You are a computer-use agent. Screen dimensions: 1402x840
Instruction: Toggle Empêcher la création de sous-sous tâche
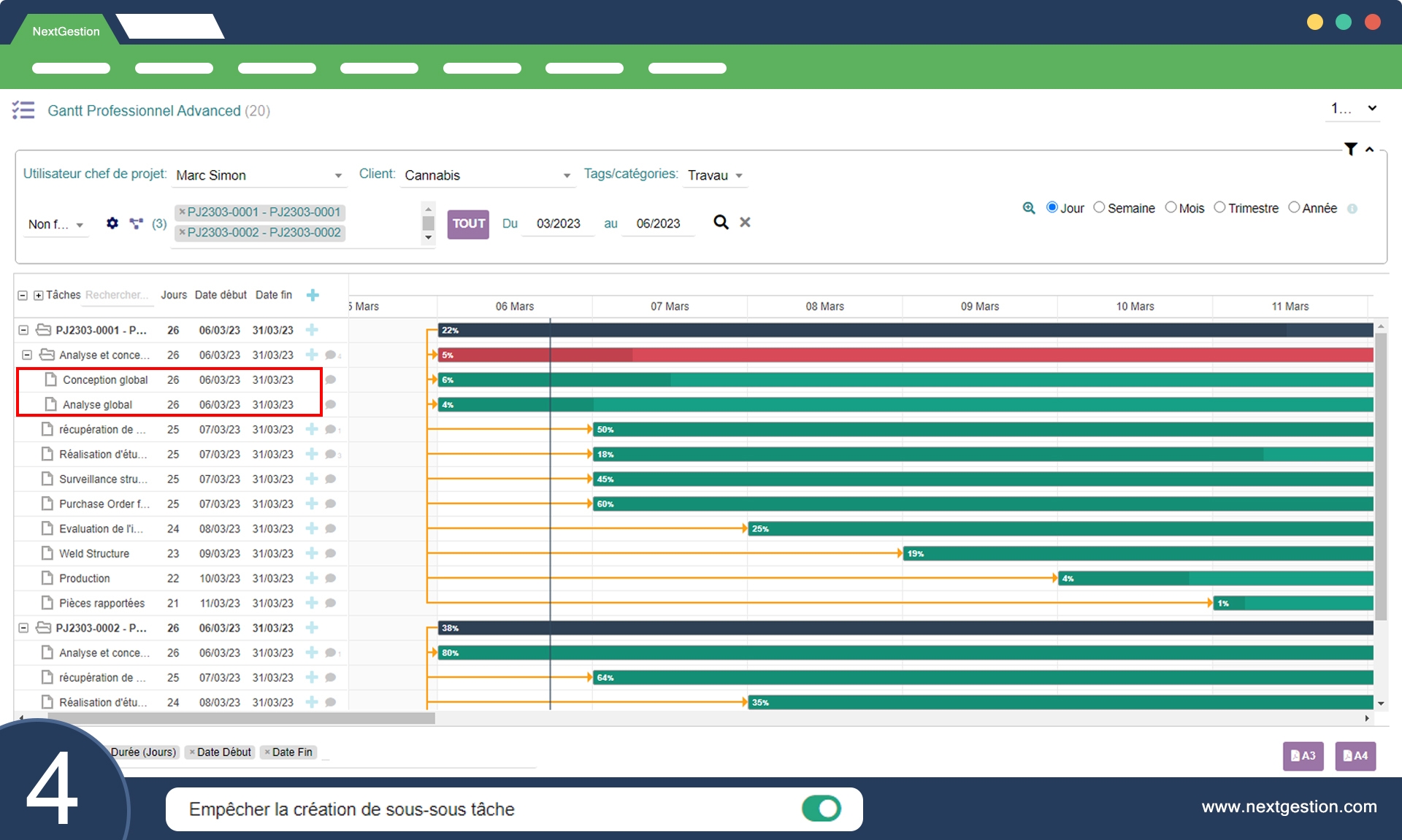pyautogui.click(x=821, y=809)
